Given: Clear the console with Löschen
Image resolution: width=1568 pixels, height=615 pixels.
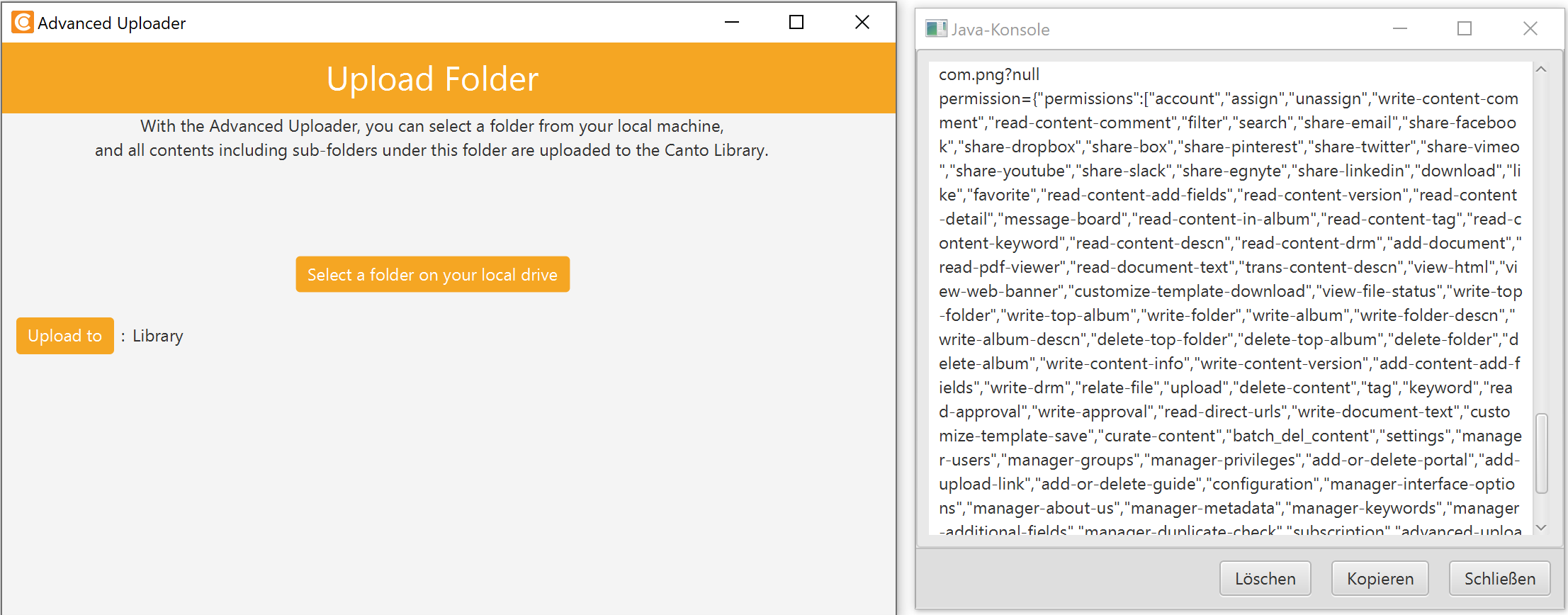Looking at the screenshot, I should 1265,578.
